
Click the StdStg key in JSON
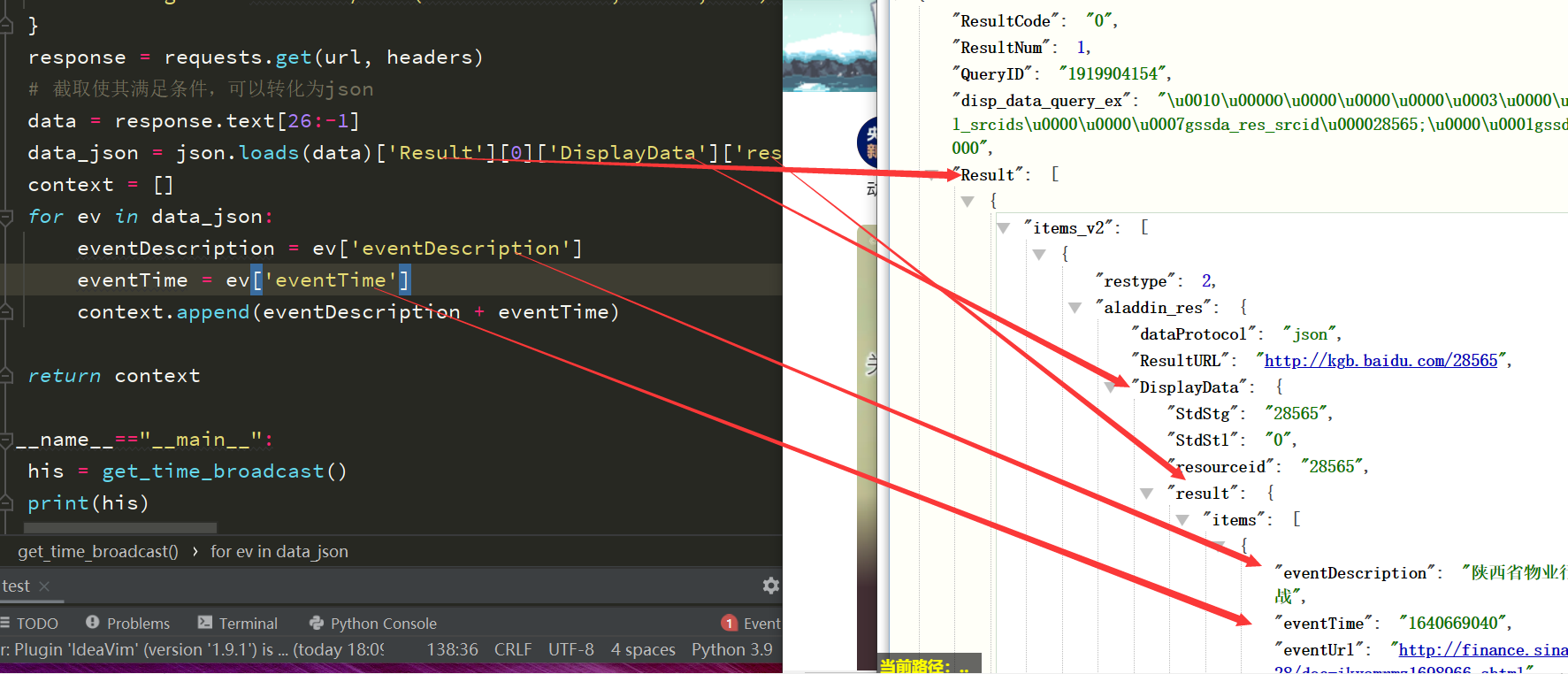[1203, 414]
